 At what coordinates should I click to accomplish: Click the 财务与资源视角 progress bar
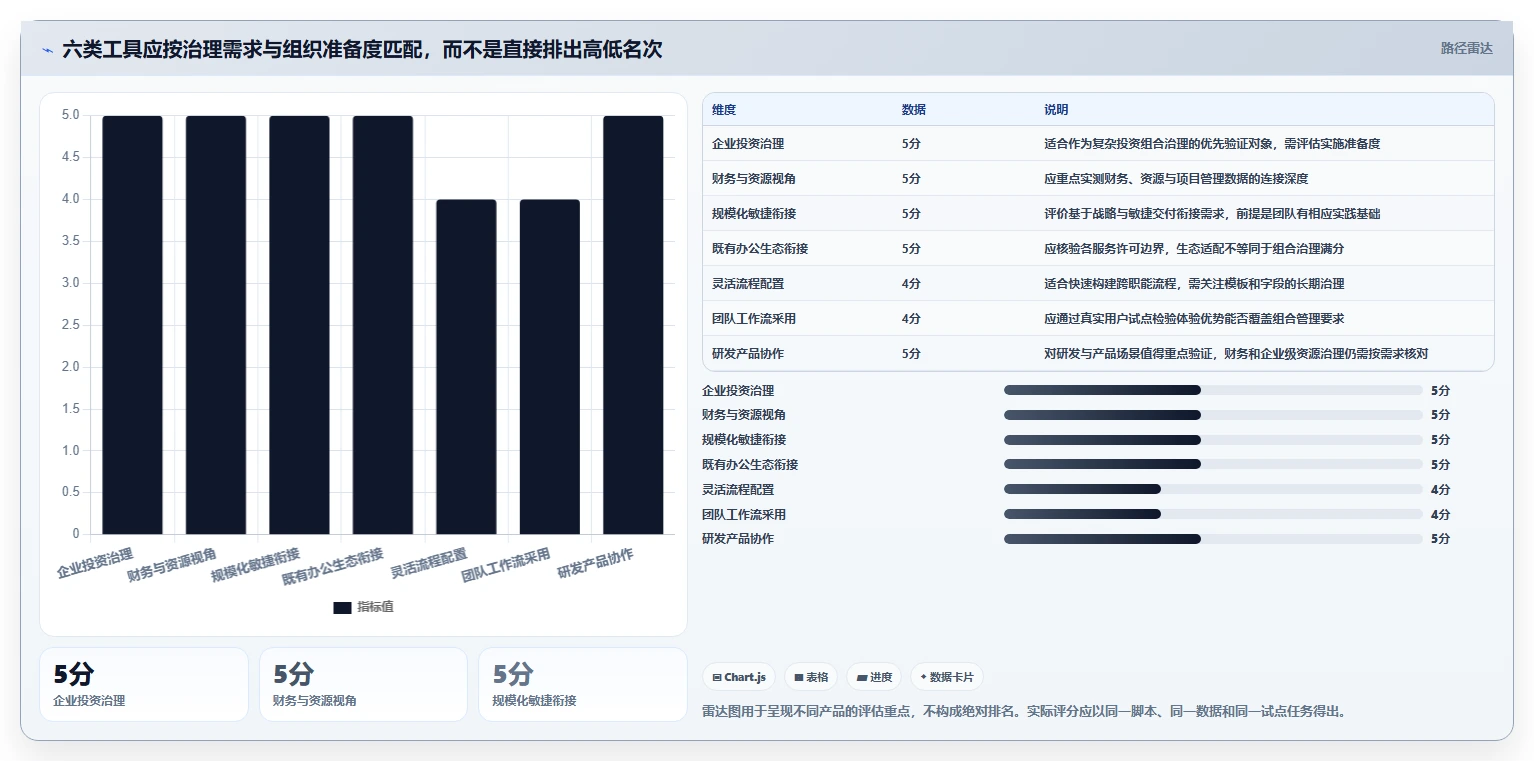[x=1213, y=415]
